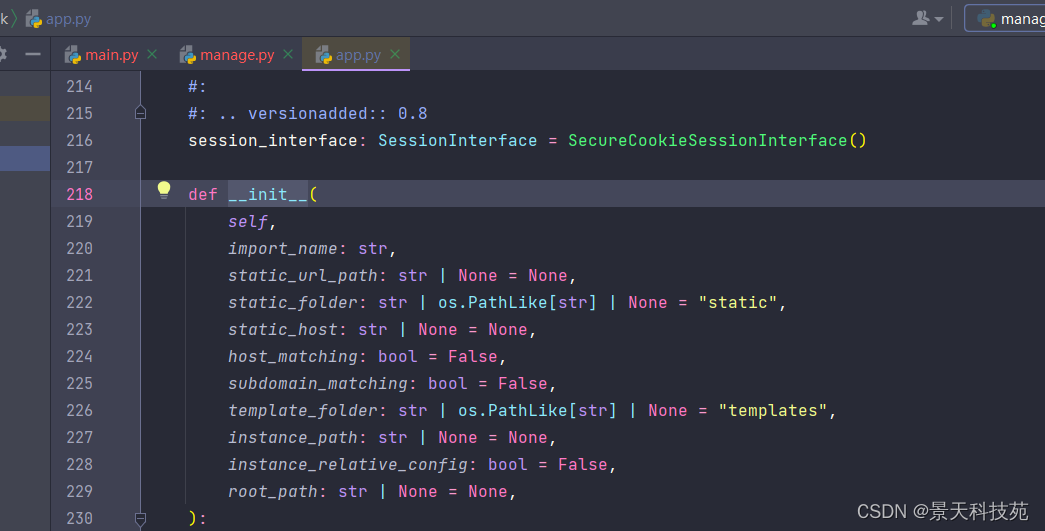
Task: Click SecureCookieSessionInterface on line 216
Action: [x=707, y=141]
